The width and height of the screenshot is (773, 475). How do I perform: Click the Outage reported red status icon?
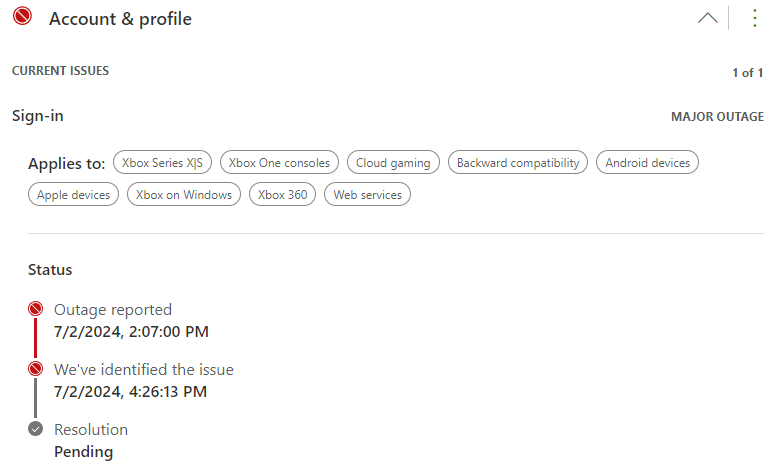click(36, 309)
